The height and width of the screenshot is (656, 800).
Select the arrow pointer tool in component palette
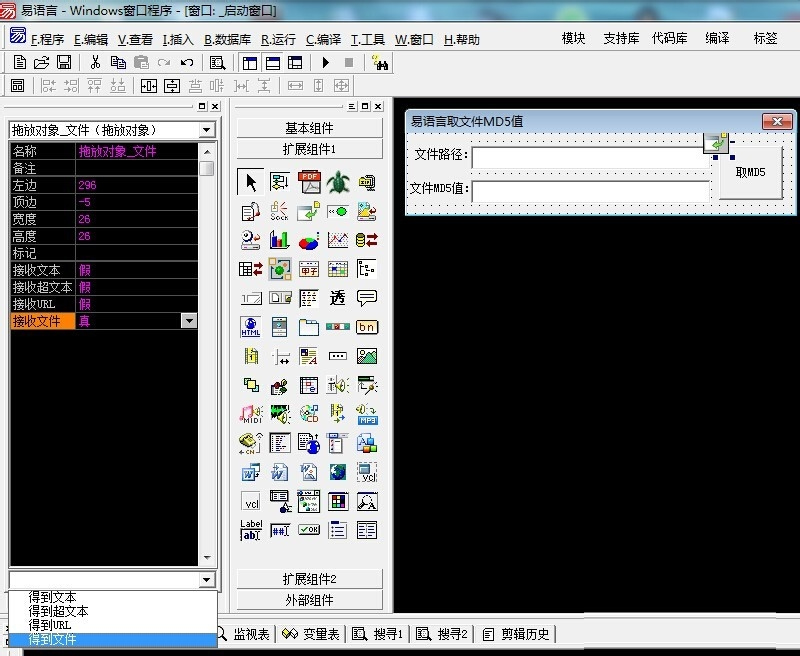(251, 182)
